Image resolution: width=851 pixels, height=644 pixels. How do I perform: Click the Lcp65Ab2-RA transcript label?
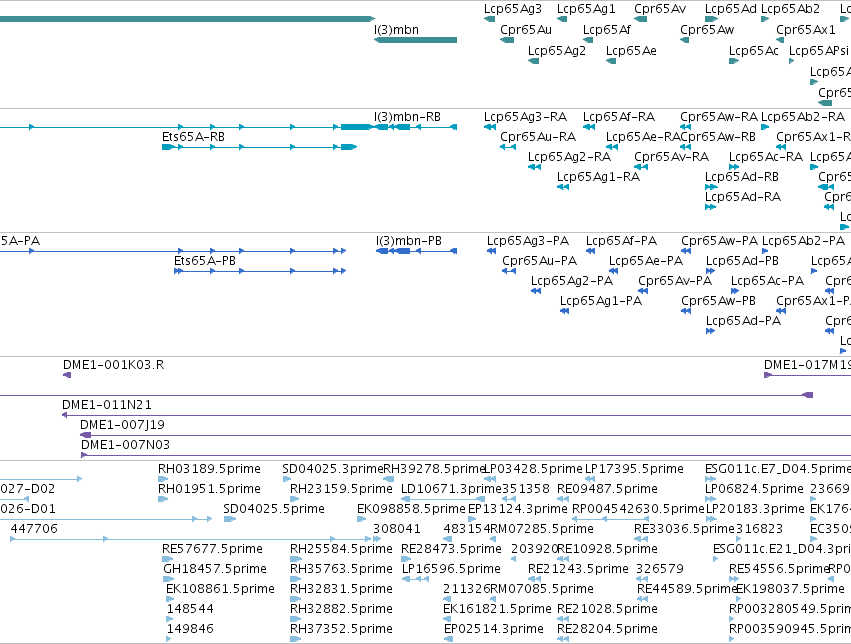click(x=803, y=117)
